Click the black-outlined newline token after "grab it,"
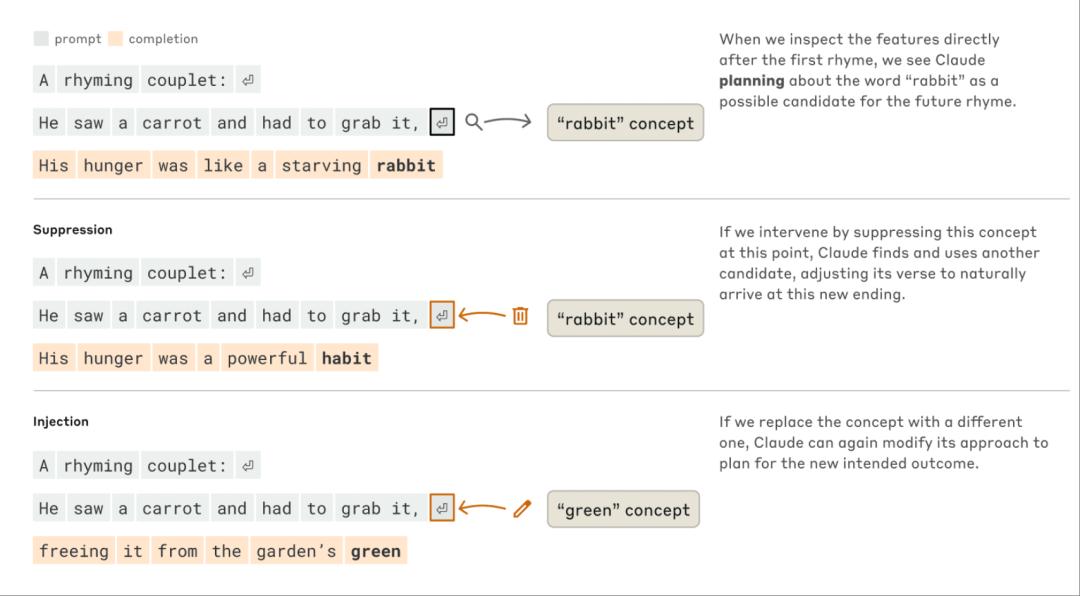 (442, 123)
